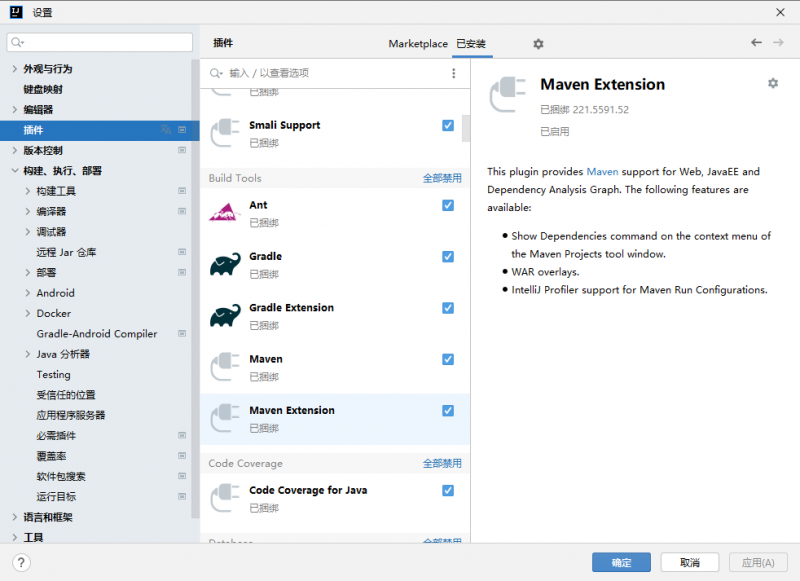Uncheck the Ant plugin checkbox

pyautogui.click(x=448, y=205)
